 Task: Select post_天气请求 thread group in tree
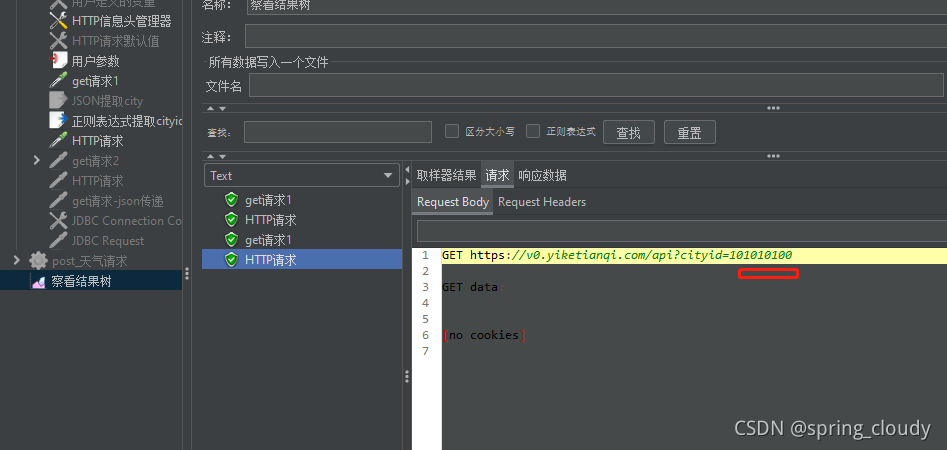[90, 261]
